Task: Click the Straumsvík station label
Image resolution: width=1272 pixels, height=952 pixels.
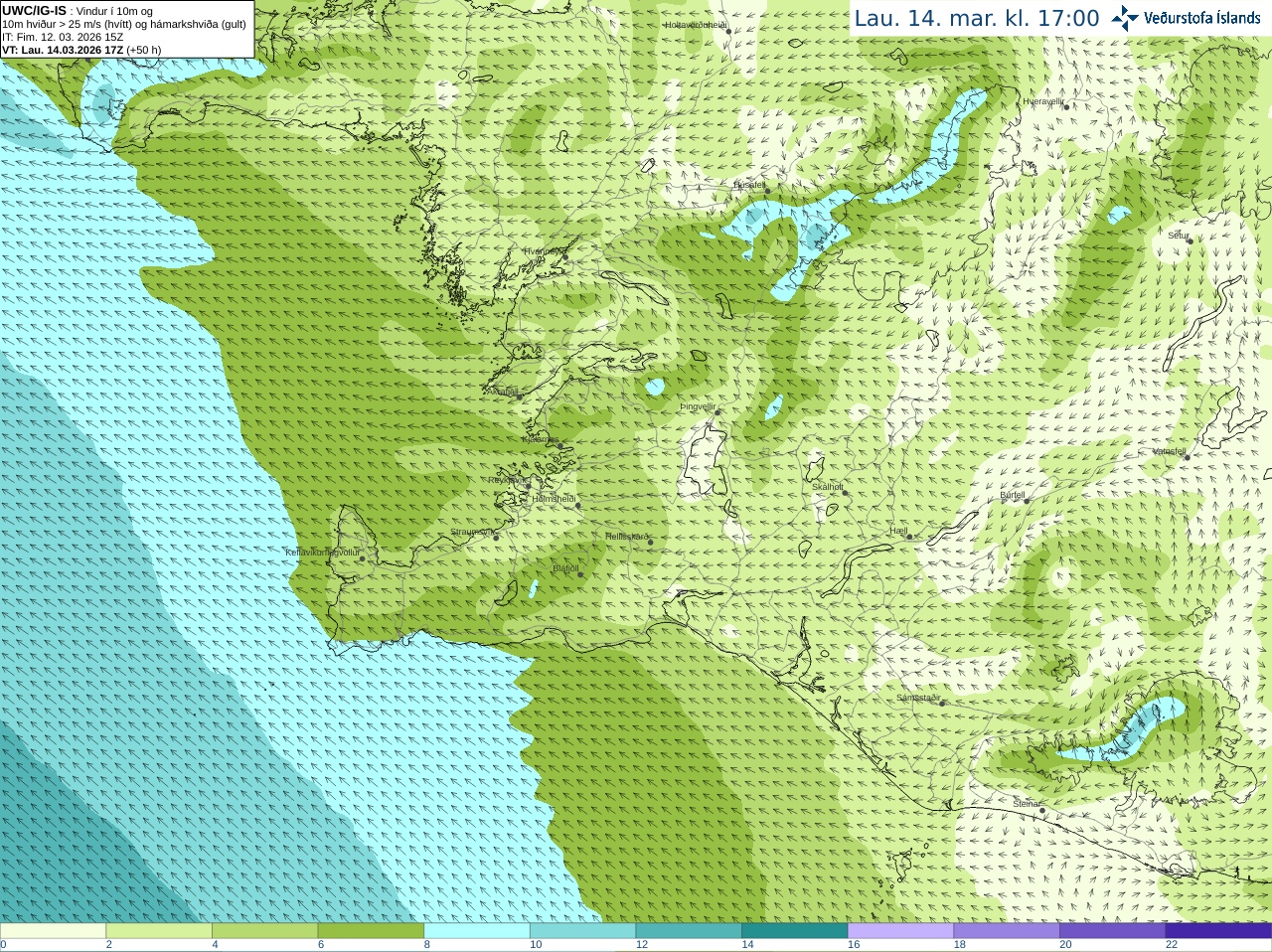Action: point(472,532)
